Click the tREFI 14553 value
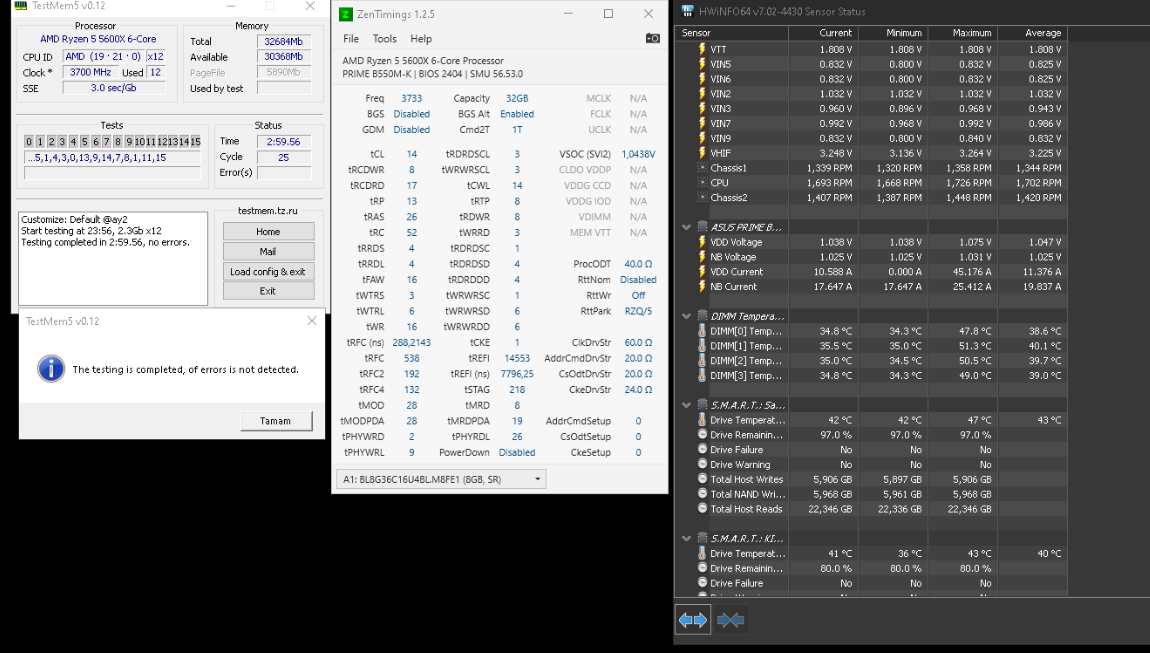 tap(517, 358)
